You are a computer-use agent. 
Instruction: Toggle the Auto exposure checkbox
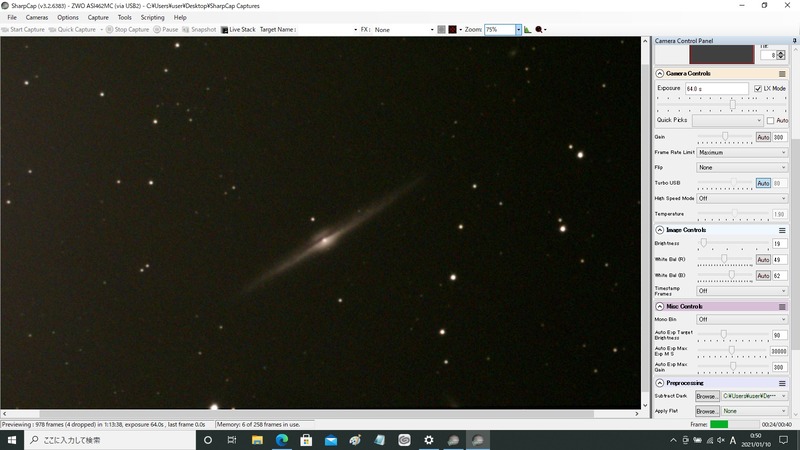770,120
